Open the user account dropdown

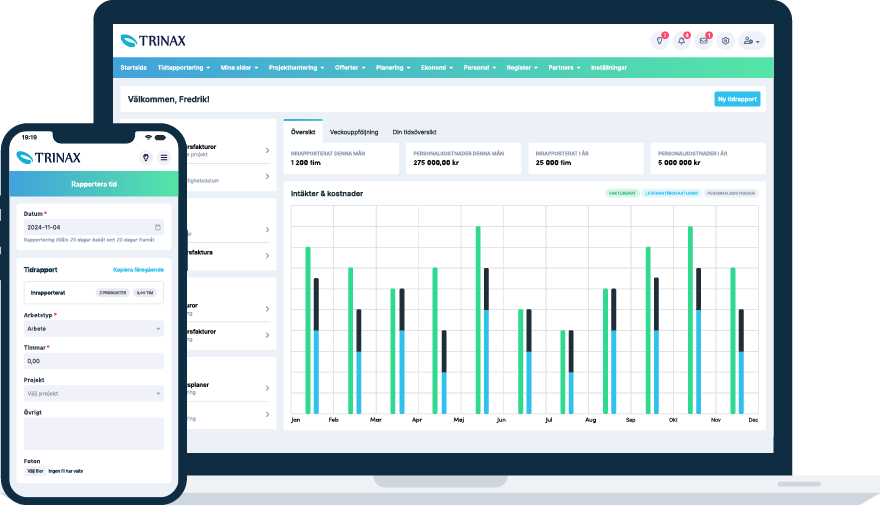coord(752,41)
